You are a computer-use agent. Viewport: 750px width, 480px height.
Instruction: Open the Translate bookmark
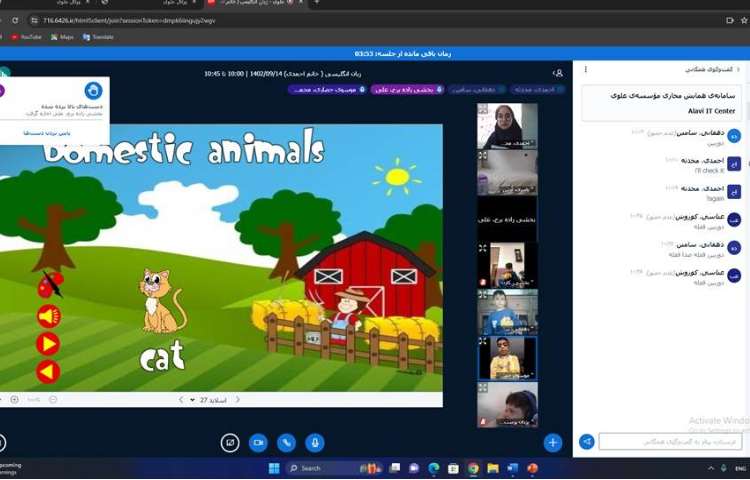point(98,37)
